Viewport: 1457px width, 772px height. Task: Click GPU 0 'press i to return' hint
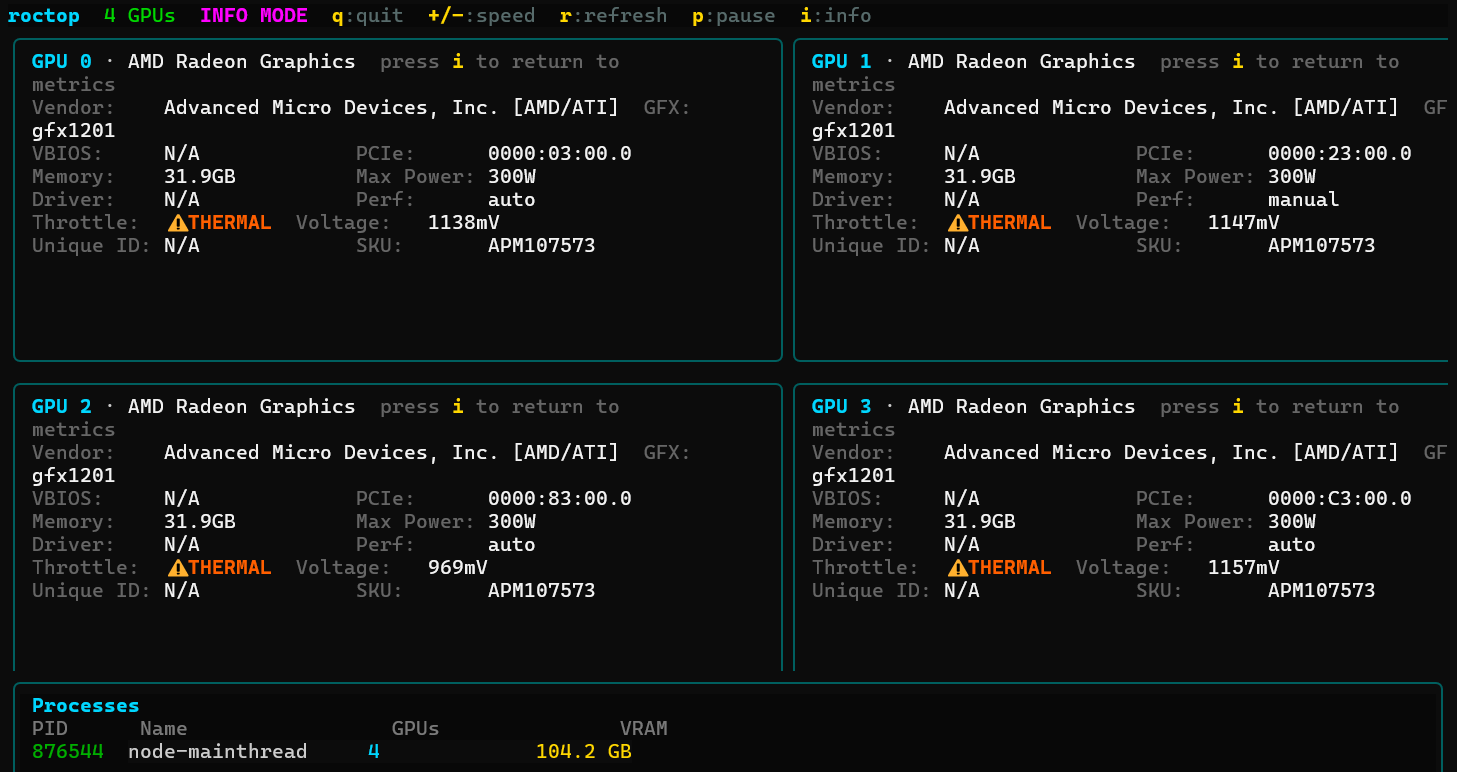point(500,62)
